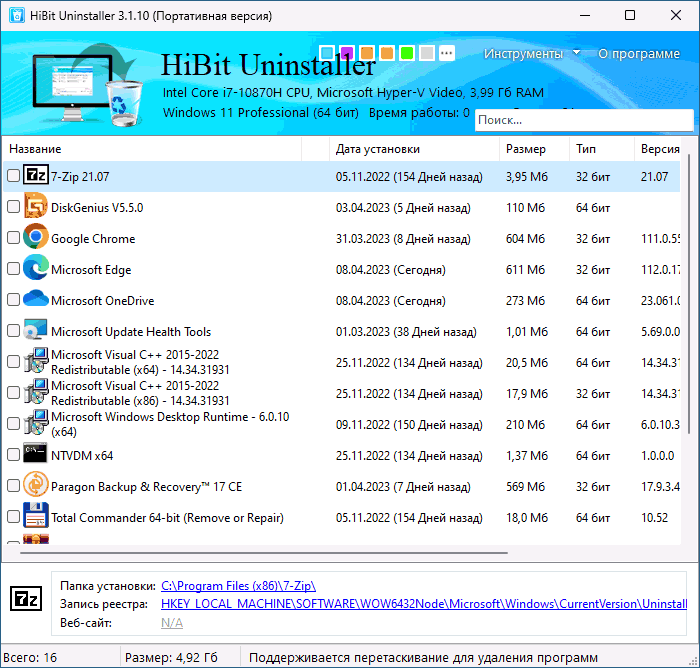Tick the checkbox for Google Chrome
Screen dimensions: 700x668
coord(13,238)
